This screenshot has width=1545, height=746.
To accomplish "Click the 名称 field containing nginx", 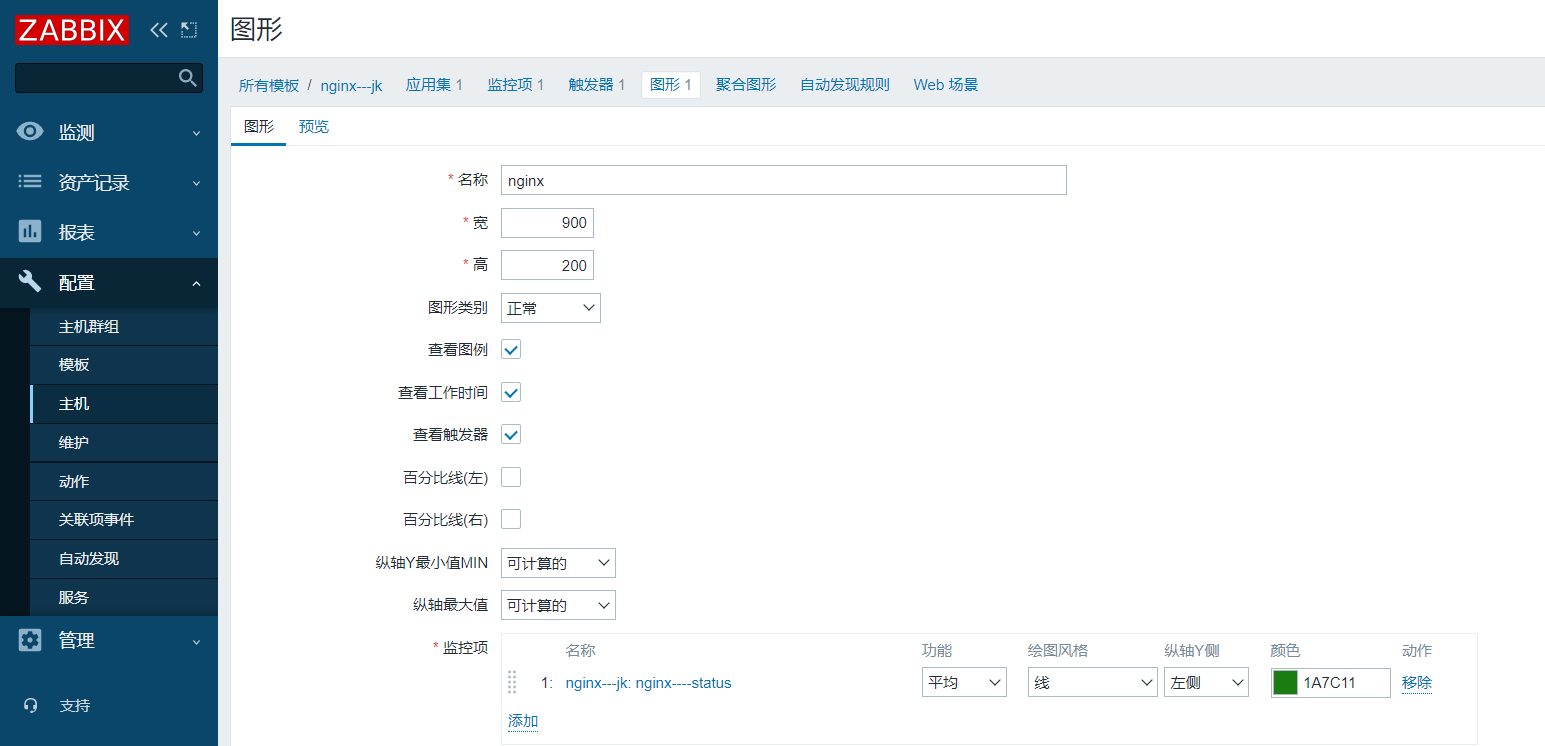I will point(784,180).
